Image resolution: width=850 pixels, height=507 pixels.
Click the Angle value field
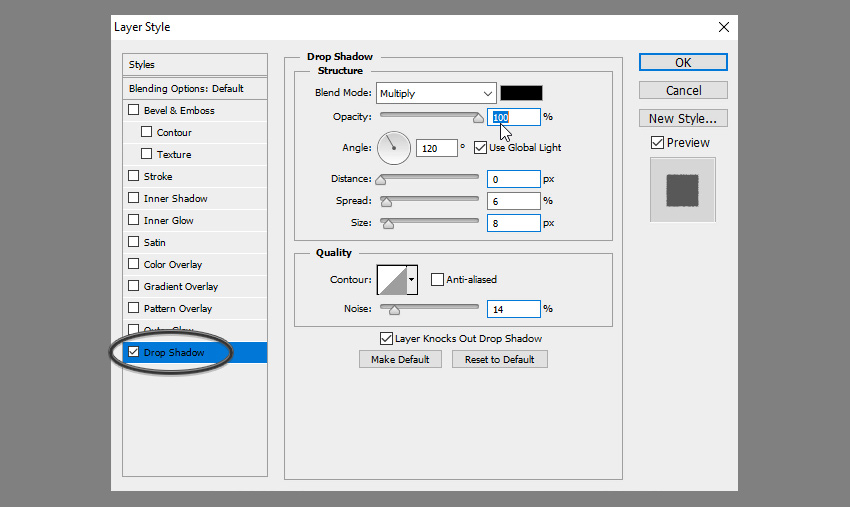pyautogui.click(x=437, y=148)
